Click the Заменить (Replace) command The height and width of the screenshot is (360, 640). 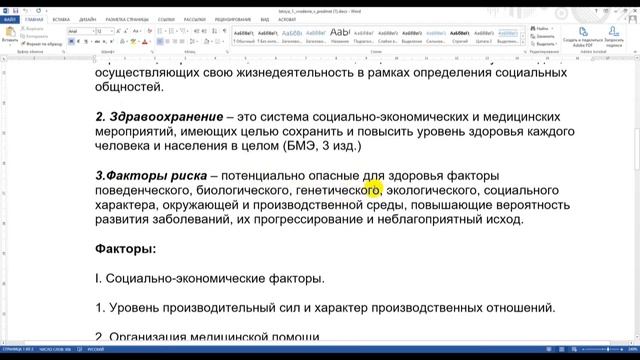point(542,36)
